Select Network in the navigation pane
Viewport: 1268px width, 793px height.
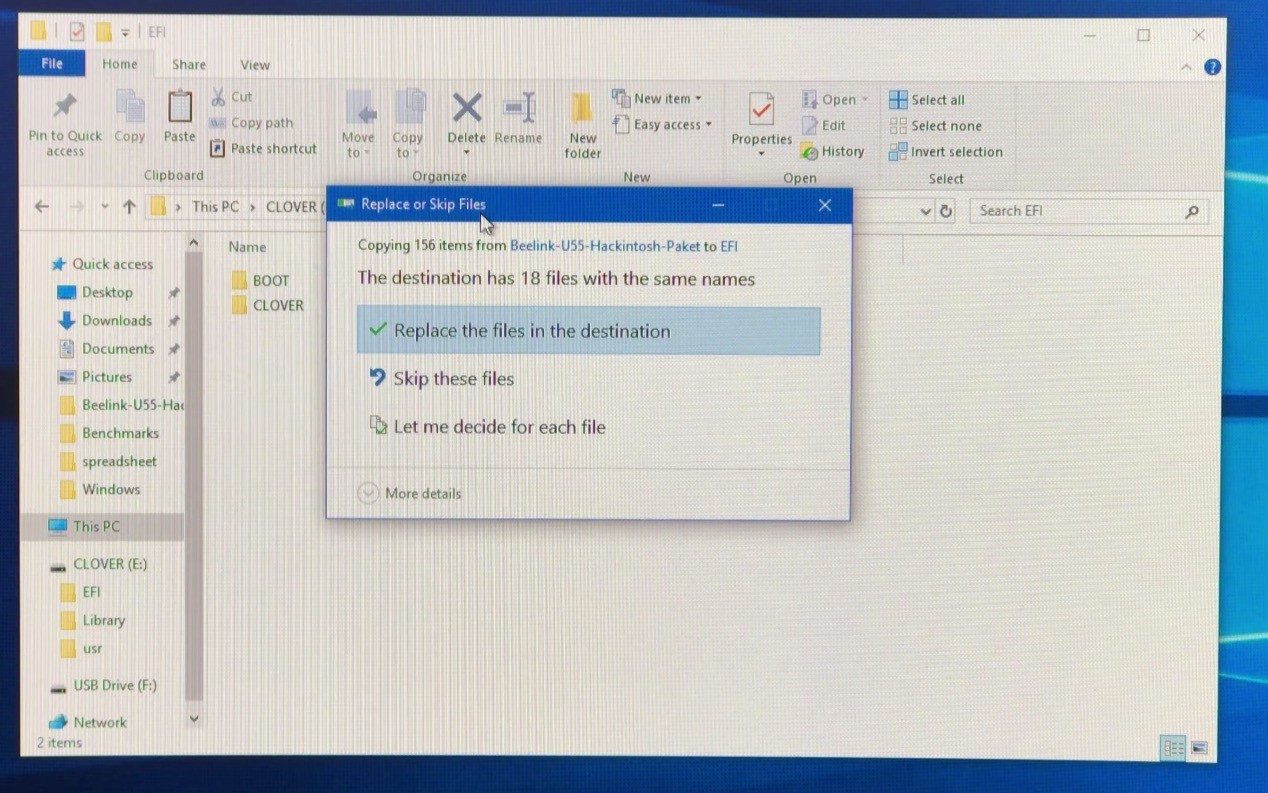89,722
